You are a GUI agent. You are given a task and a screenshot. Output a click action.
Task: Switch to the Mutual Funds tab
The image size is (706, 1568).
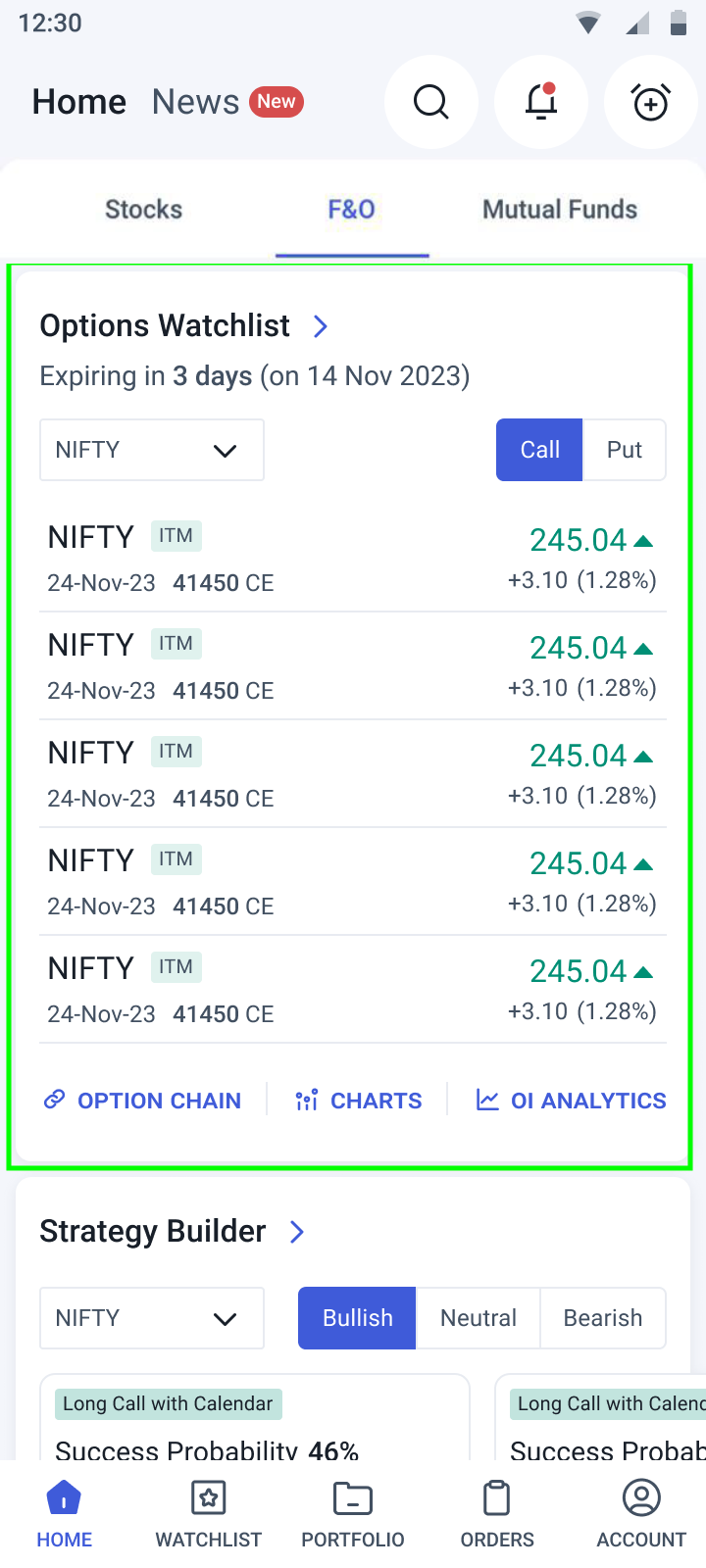tap(560, 210)
